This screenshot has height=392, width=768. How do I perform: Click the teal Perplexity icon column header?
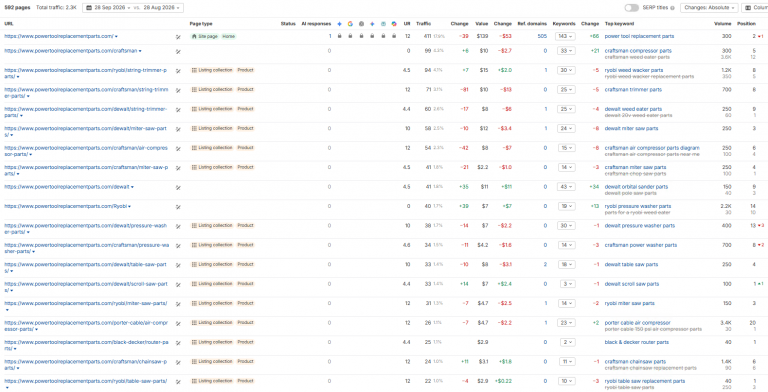383,24
